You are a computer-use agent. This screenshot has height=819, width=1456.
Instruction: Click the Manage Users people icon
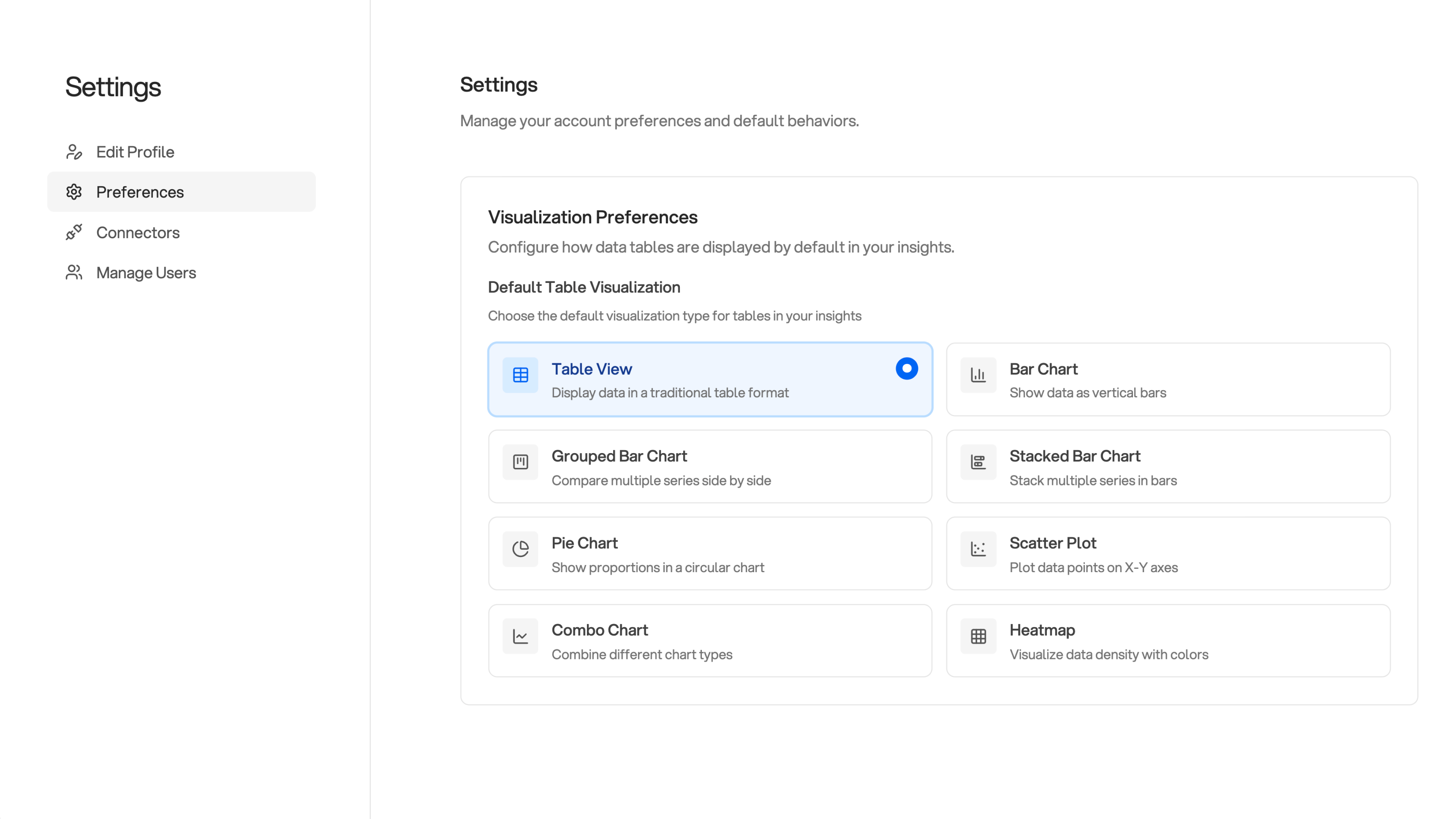(x=74, y=273)
